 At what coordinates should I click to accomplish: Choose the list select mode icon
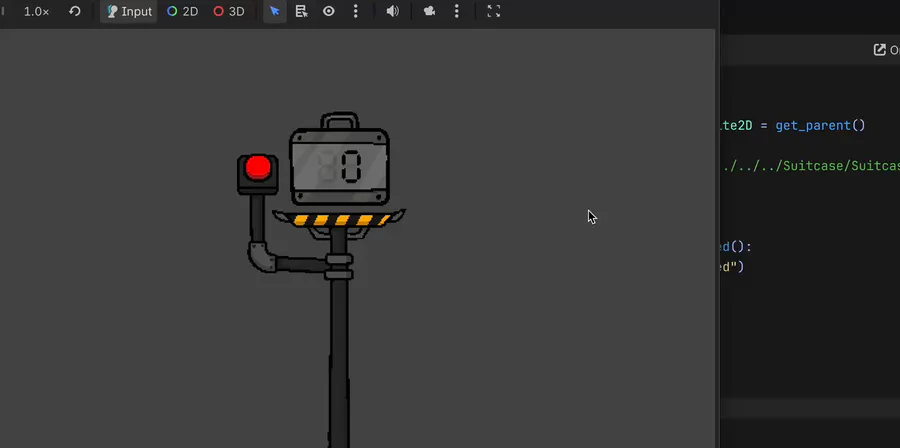click(x=301, y=11)
